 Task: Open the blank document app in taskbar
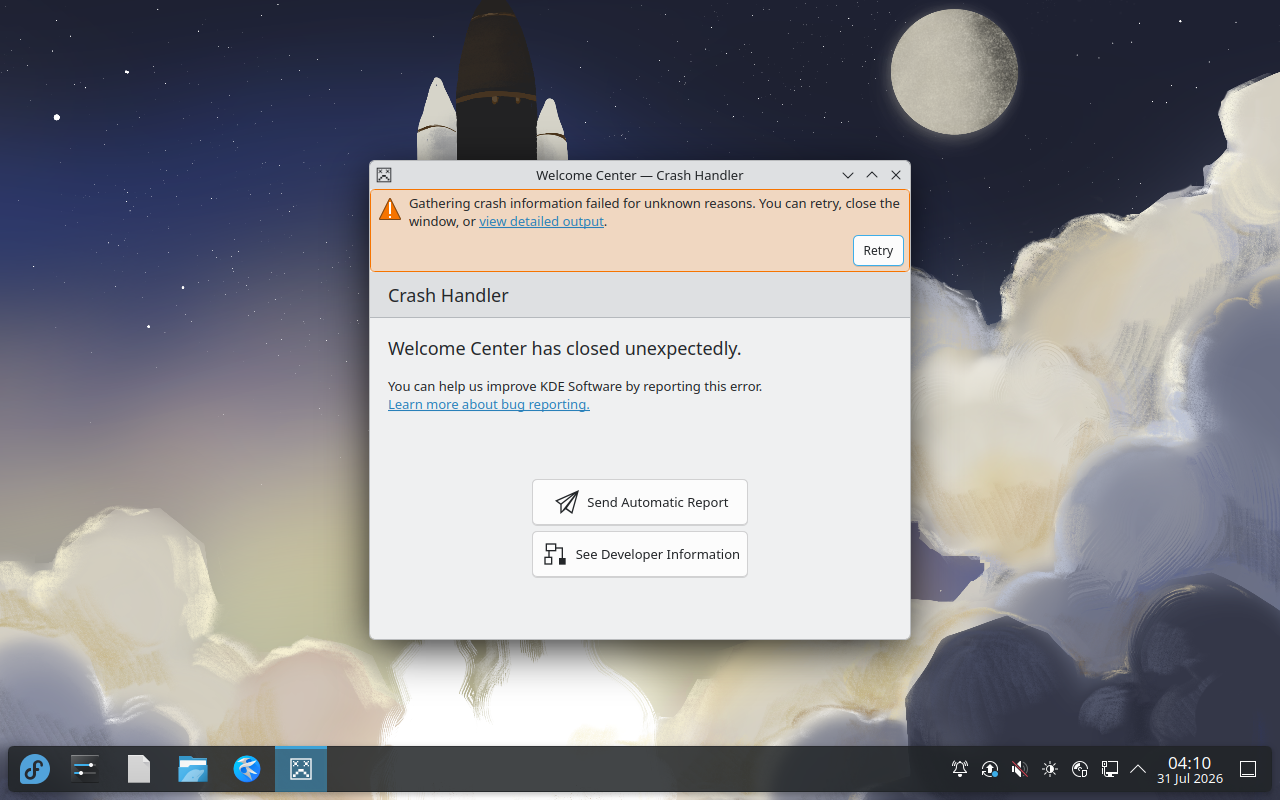tap(139, 769)
